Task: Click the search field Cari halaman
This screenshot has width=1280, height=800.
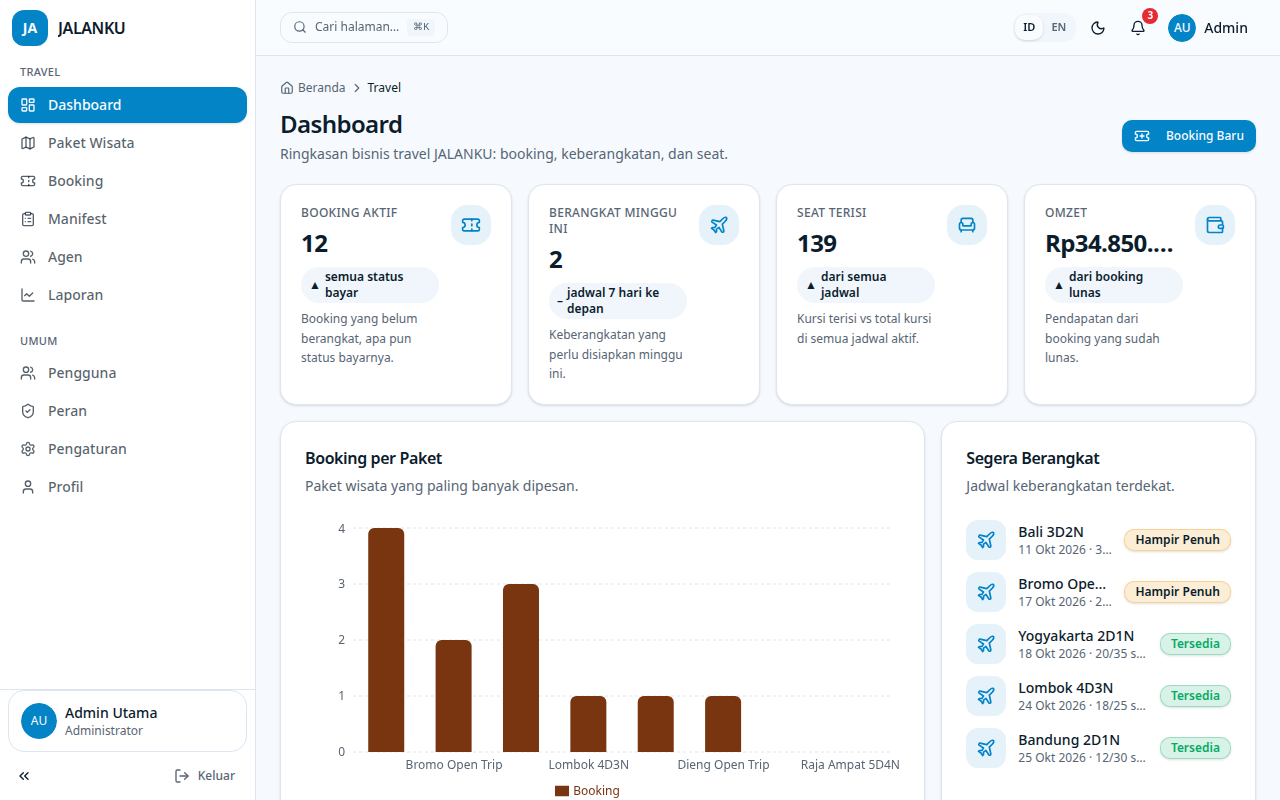Action: (364, 28)
